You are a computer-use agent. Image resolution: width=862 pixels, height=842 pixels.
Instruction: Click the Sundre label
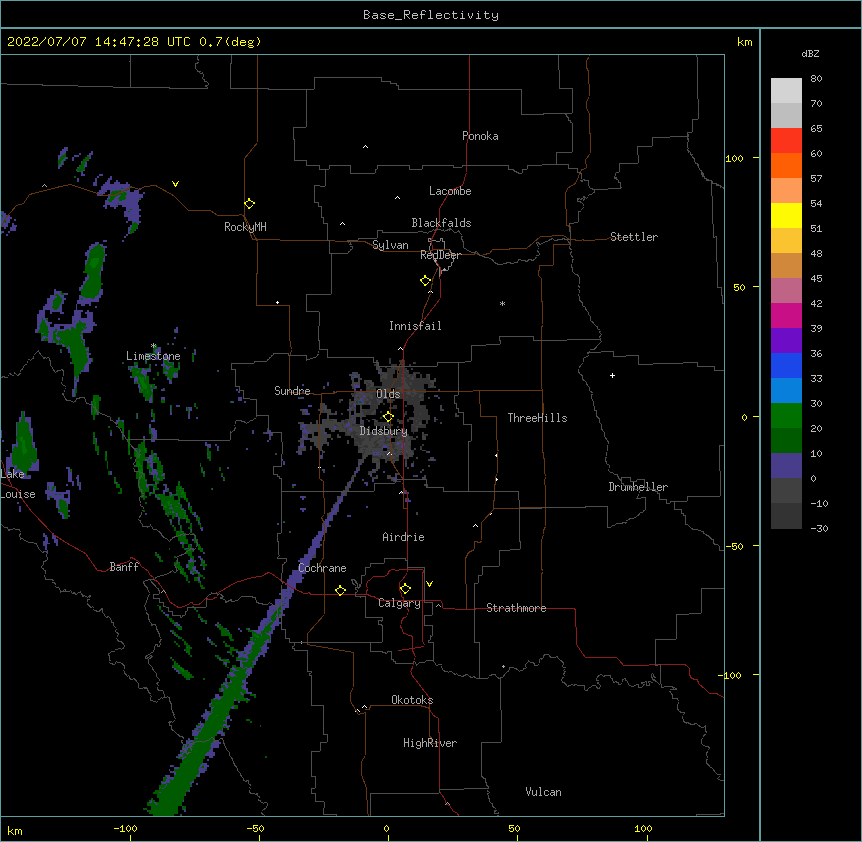(292, 391)
